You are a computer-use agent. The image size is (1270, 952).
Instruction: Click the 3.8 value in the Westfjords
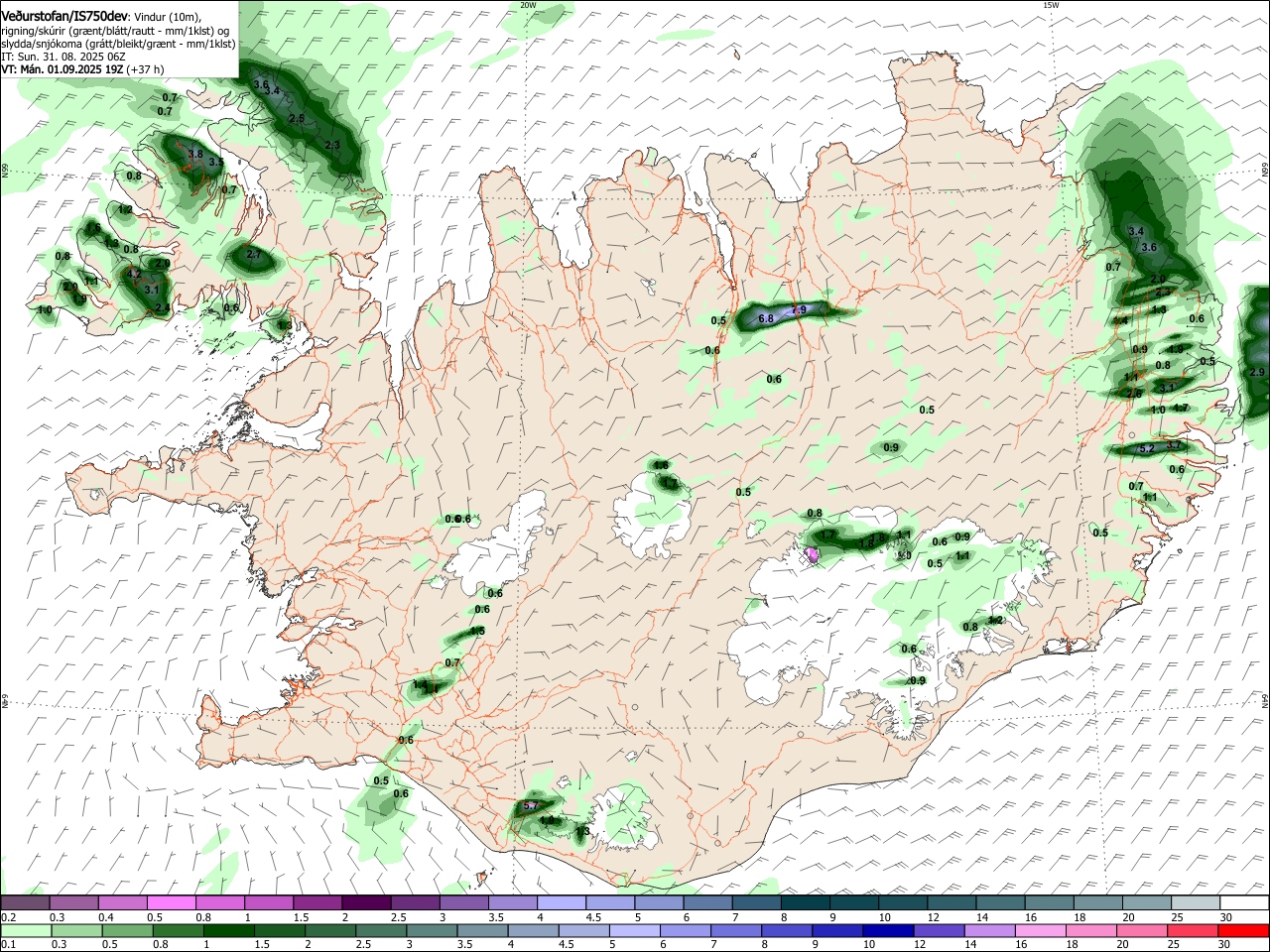195,155
